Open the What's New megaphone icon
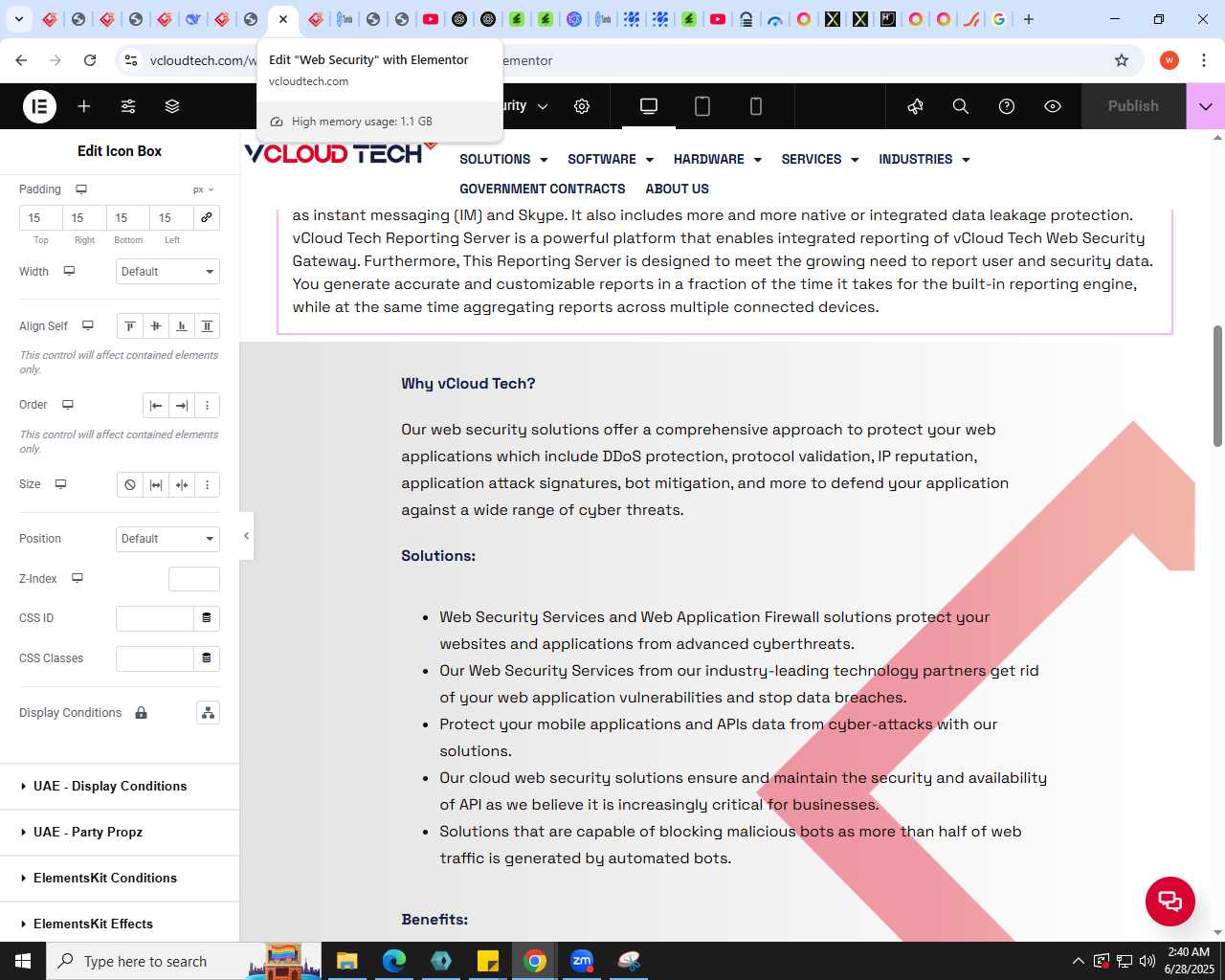 915,106
